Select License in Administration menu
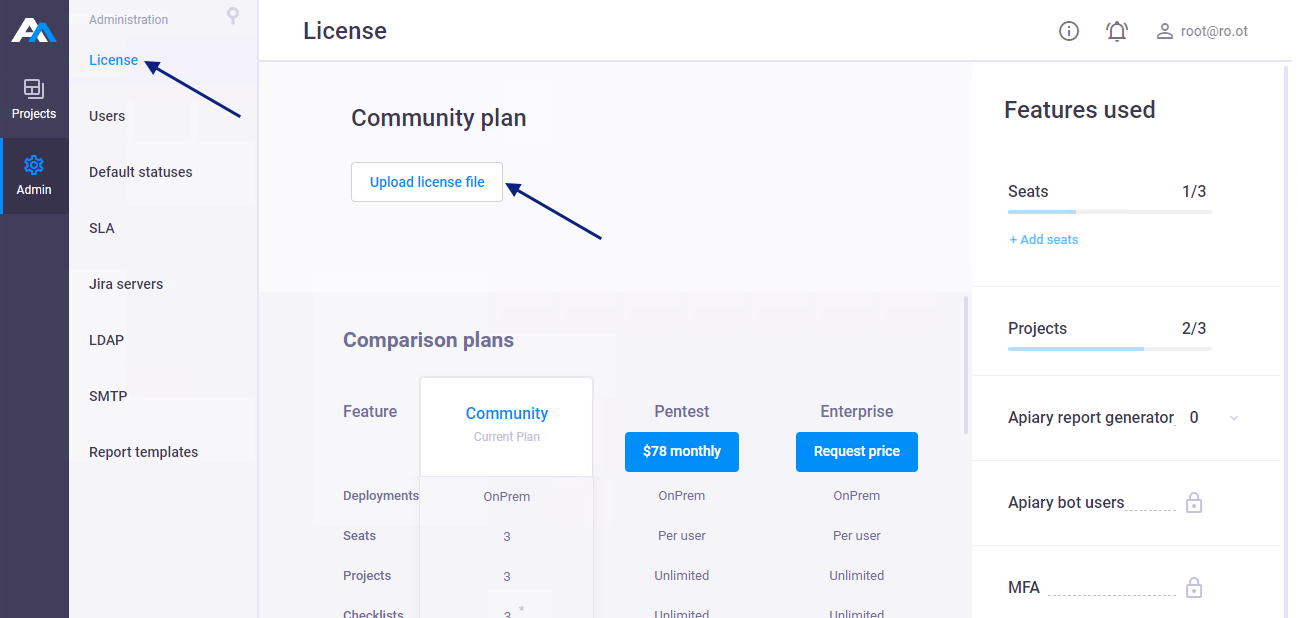1298x618 pixels. click(113, 60)
